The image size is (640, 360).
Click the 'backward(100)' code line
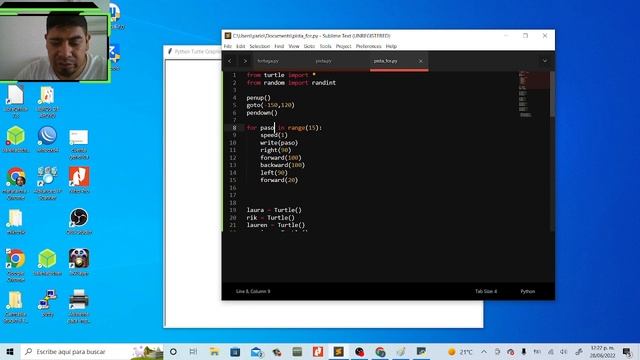pos(282,165)
